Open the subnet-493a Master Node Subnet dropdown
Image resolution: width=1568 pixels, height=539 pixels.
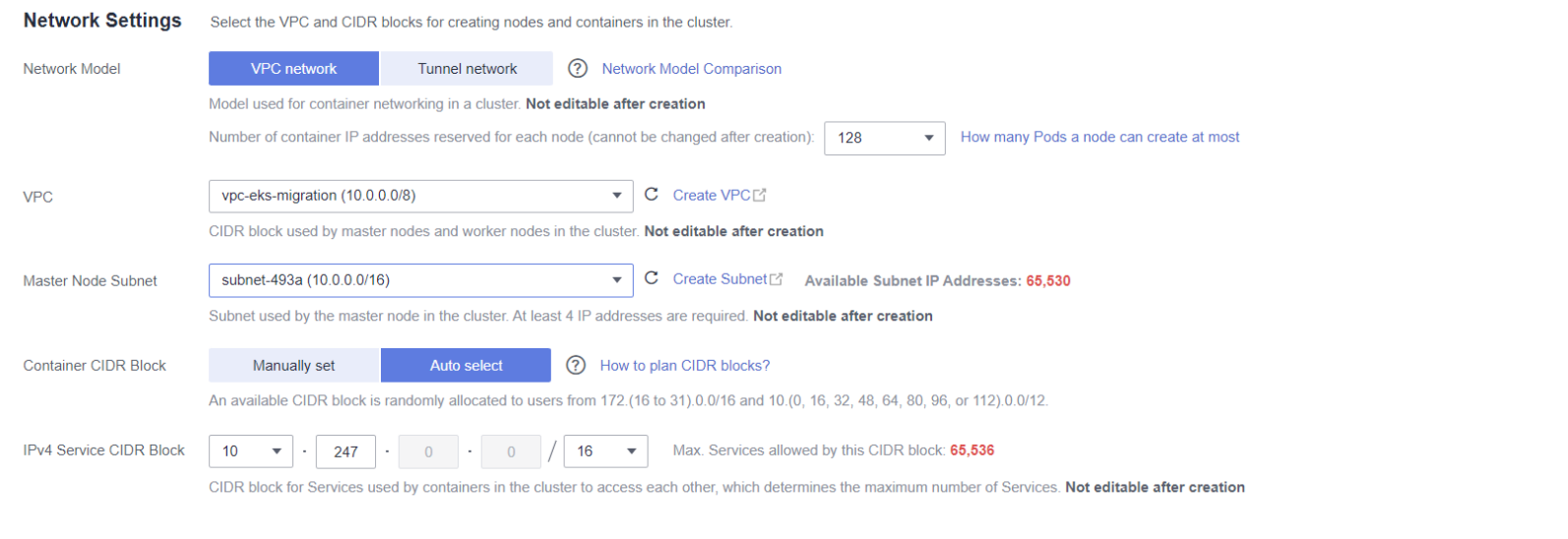coord(420,280)
